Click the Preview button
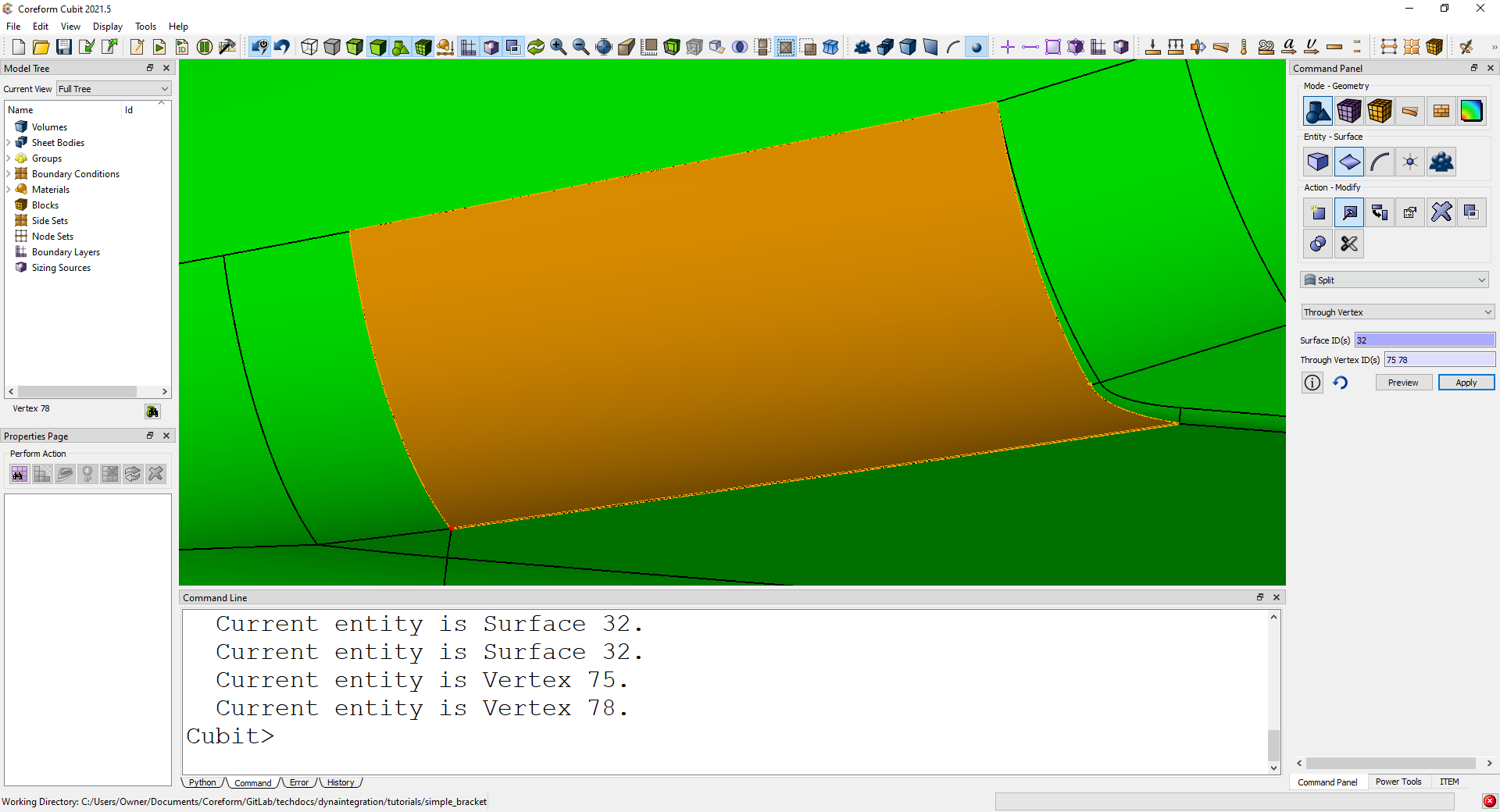This screenshot has height=812, width=1500. [1402, 383]
